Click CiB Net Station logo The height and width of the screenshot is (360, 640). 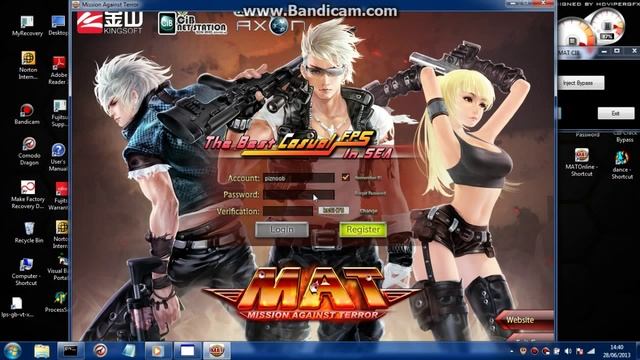click(x=192, y=23)
